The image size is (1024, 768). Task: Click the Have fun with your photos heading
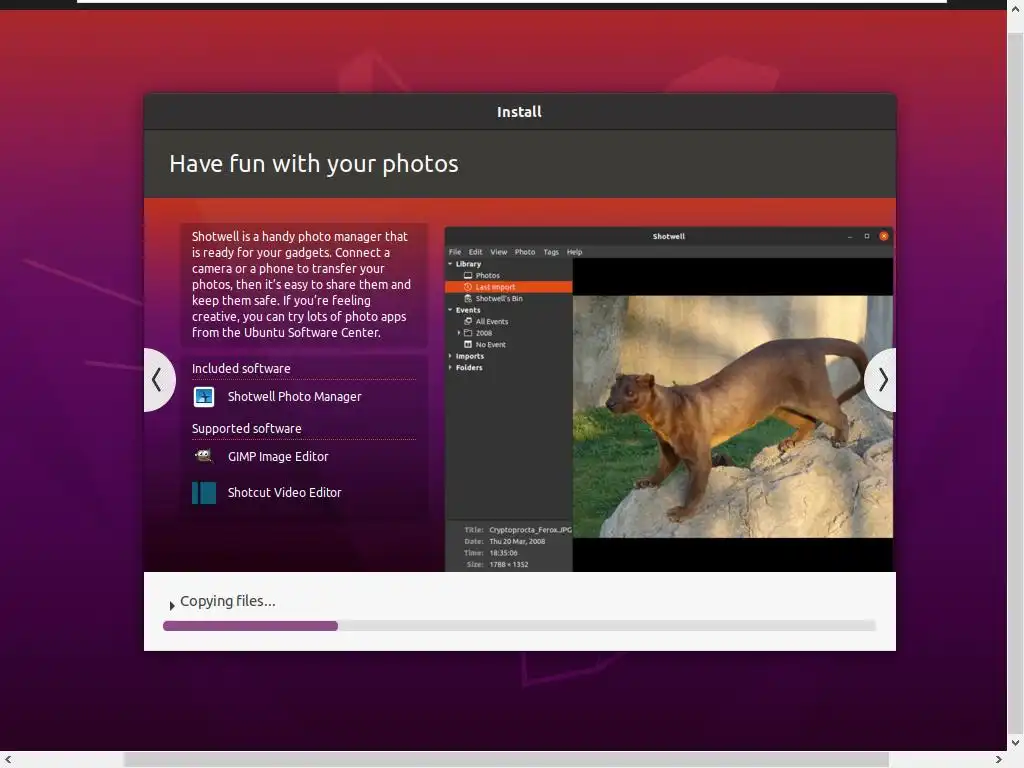pos(314,164)
